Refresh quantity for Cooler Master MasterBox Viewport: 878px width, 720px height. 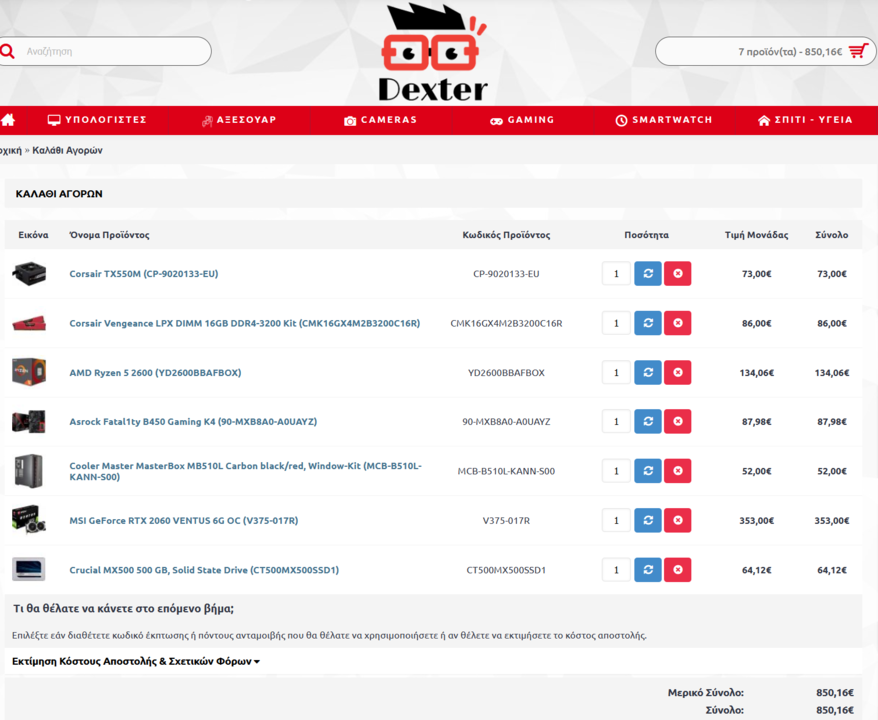pos(648,471)
